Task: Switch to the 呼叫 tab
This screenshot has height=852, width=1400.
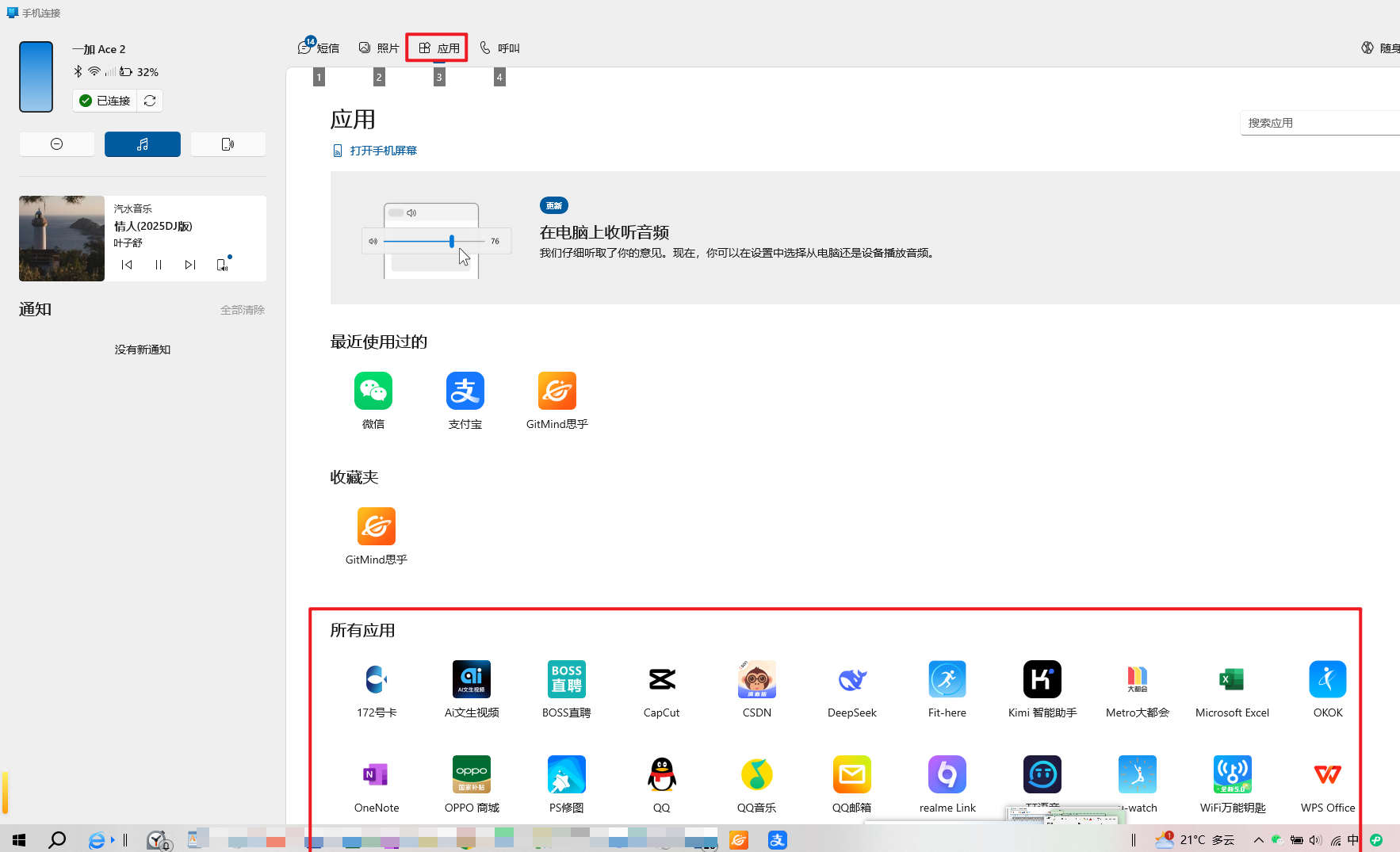Action: tap(499, 48)
